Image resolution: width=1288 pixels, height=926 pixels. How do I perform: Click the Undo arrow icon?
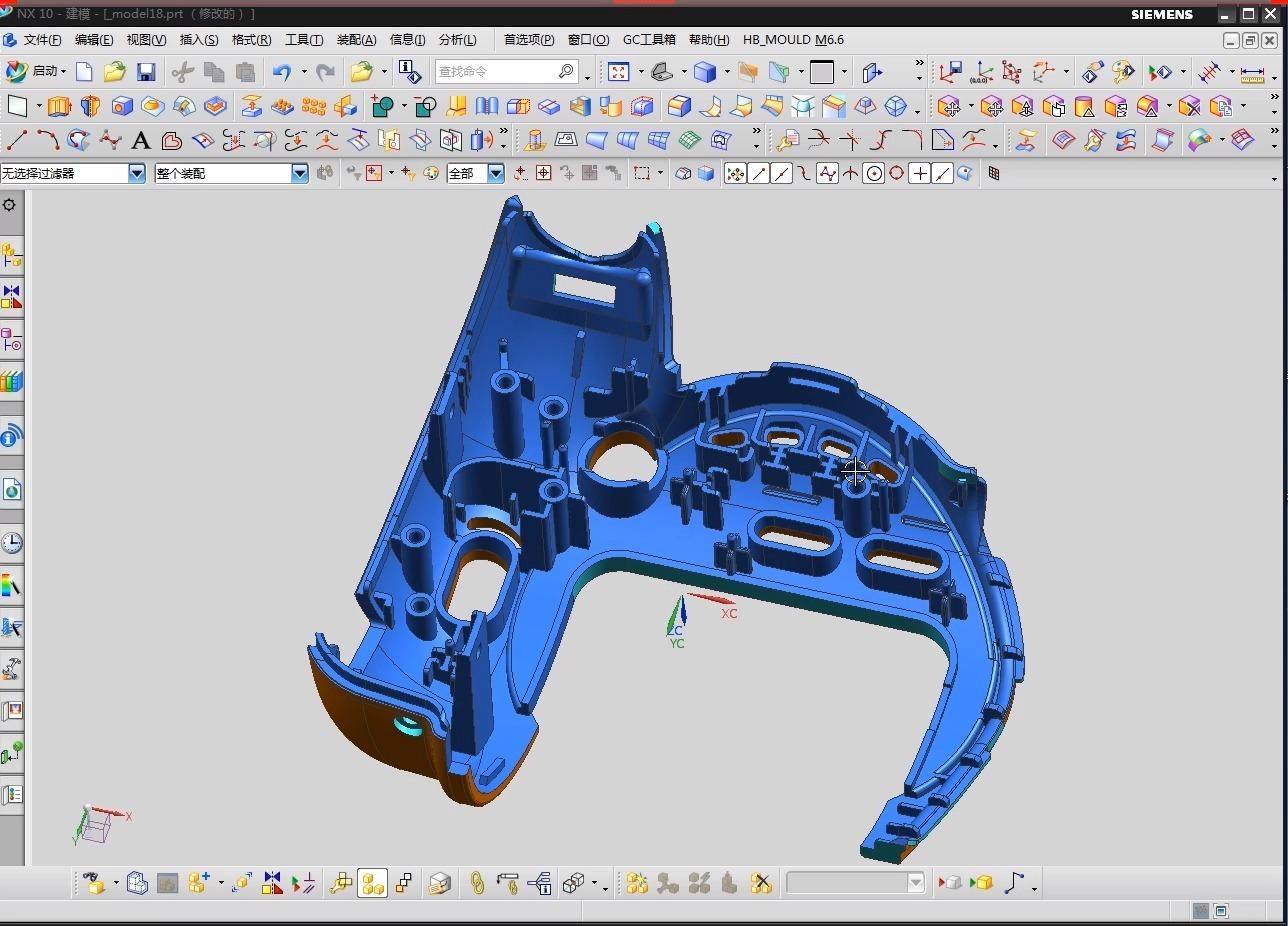(282, 71)
